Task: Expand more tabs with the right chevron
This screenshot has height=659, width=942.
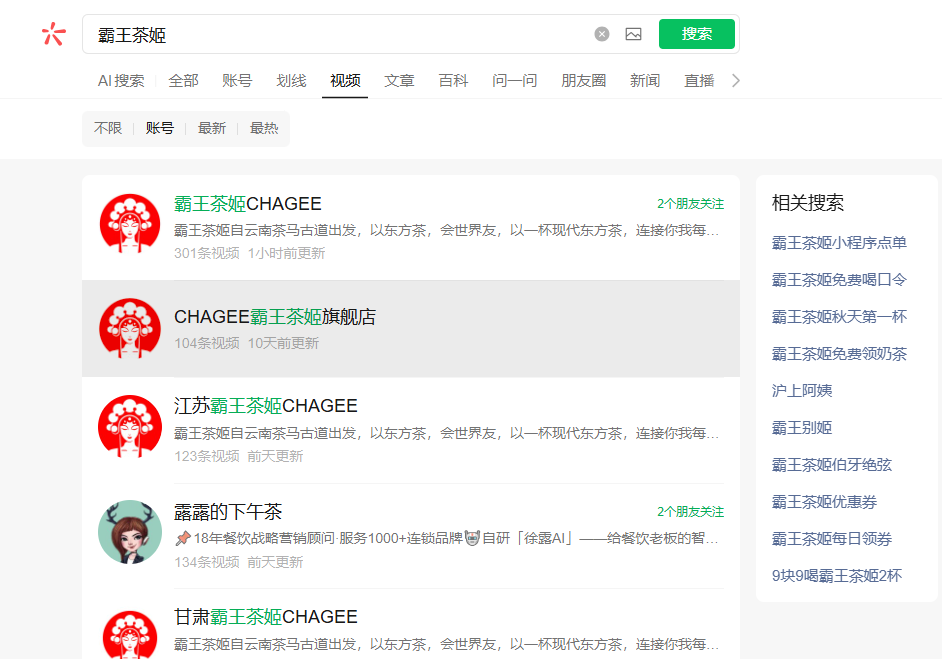Action: (x=735, y=80)
